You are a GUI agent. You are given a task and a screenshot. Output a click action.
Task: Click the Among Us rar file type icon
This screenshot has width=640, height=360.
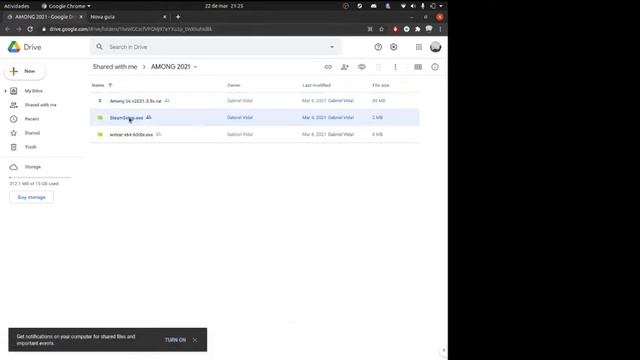100,101
